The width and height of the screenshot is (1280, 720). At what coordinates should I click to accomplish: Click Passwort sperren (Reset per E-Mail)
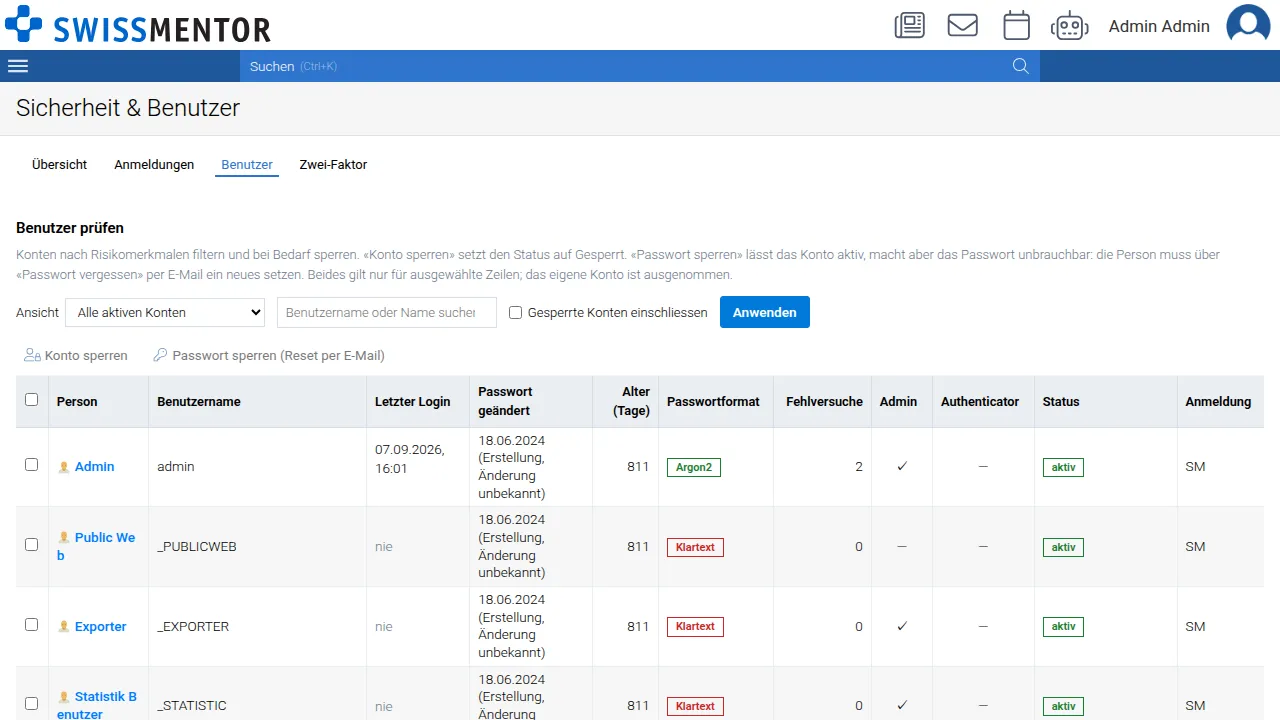pyautogui.click(x=269, y=355)
